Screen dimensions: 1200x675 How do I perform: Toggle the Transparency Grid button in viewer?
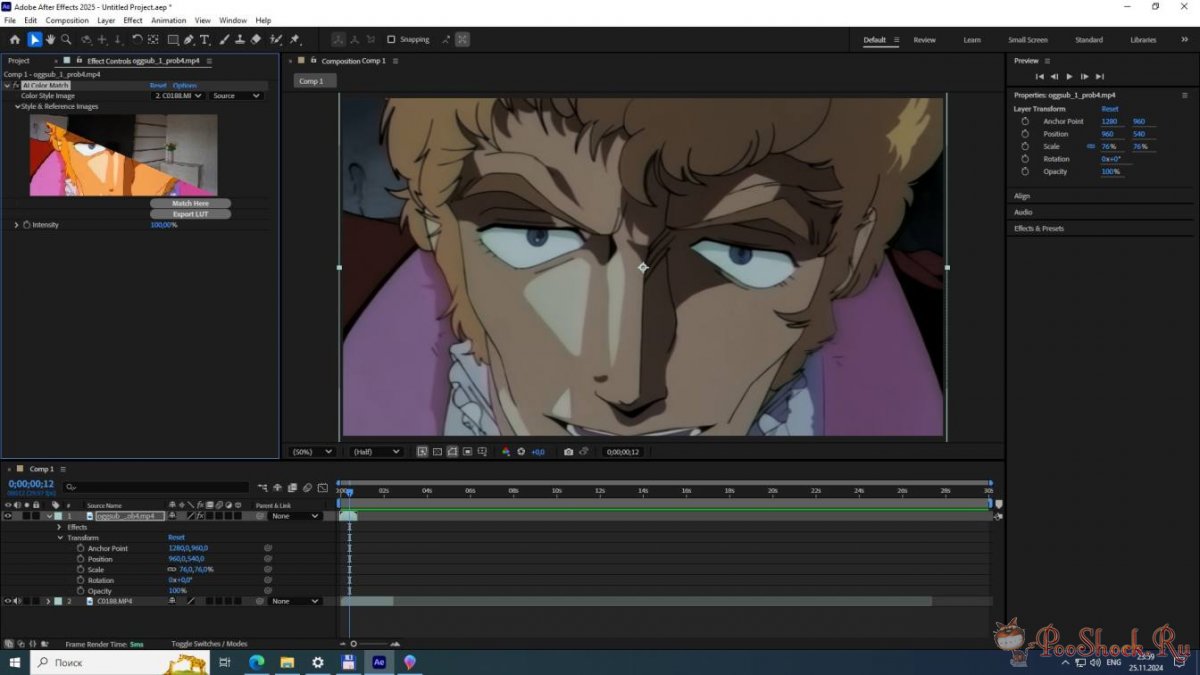(437, 452)
